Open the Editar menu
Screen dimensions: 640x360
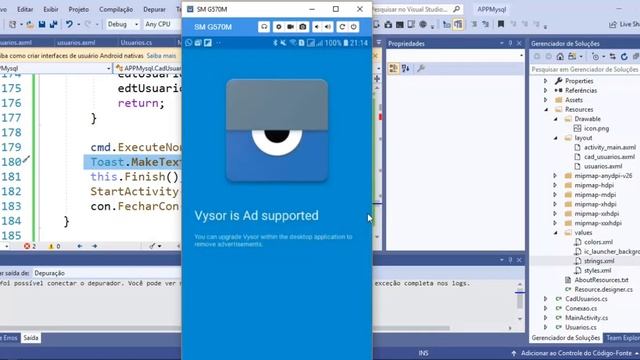tap(25, 9)
